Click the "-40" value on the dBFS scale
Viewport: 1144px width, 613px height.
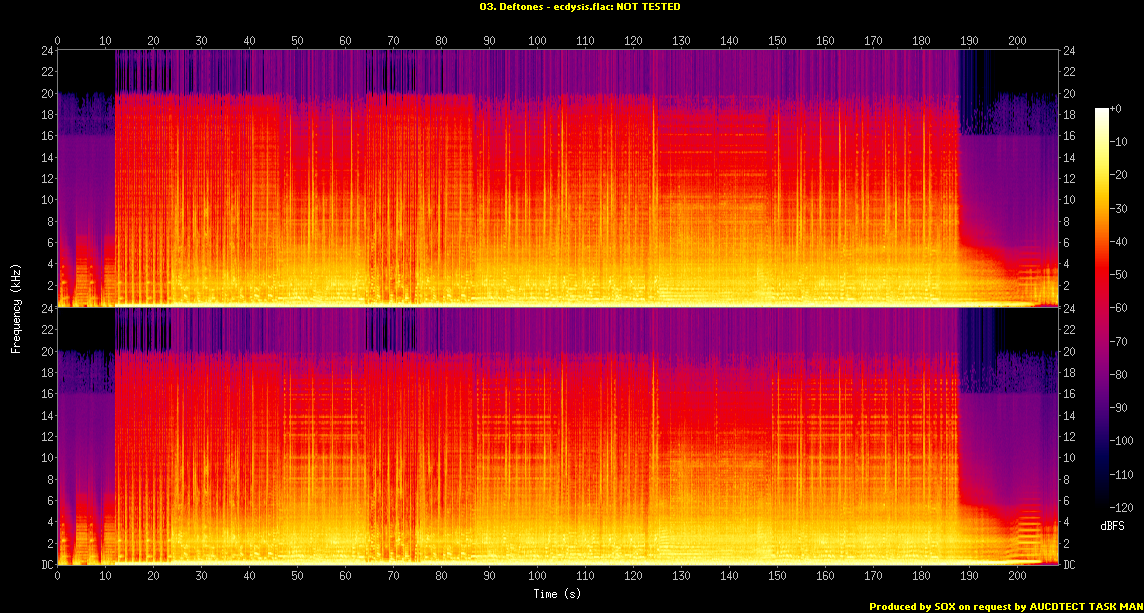[x=1119, y=241]
